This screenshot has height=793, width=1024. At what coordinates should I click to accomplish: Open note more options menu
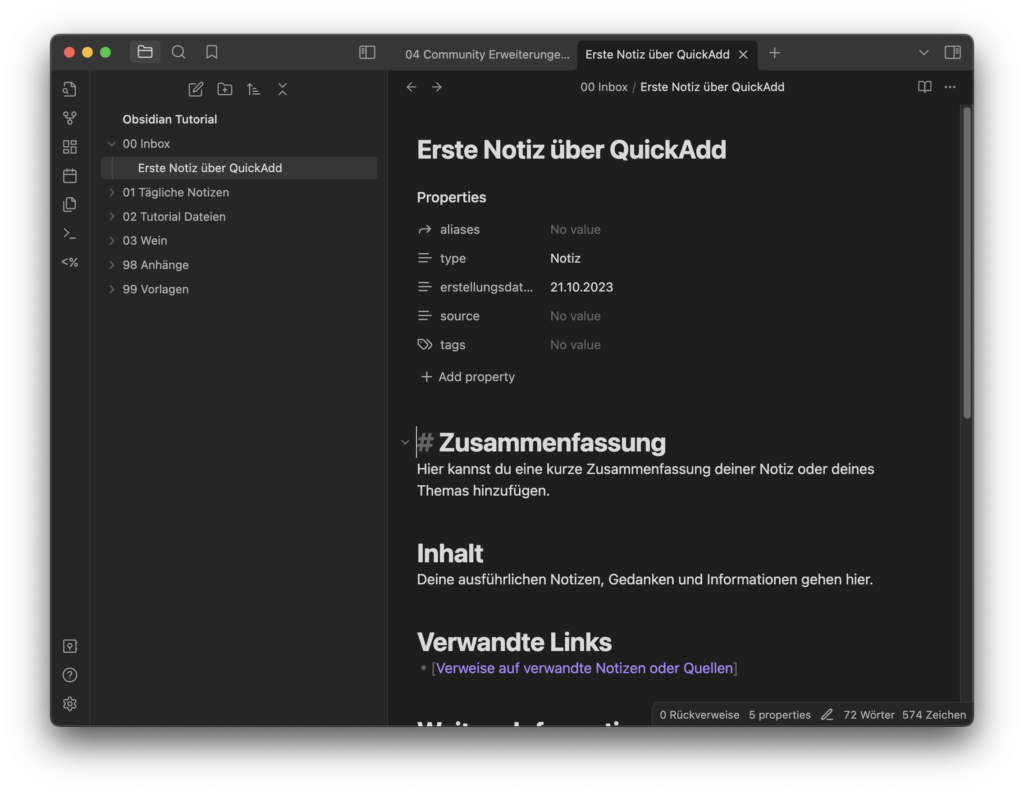950,87
